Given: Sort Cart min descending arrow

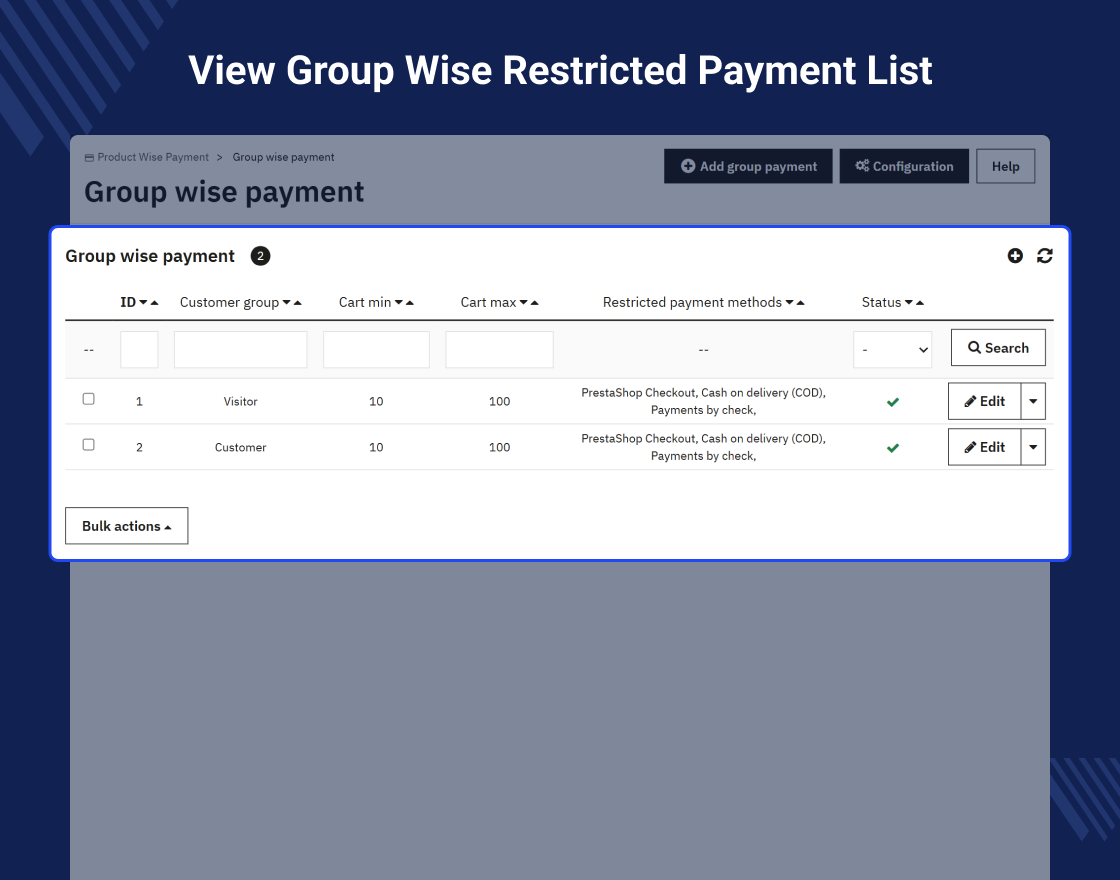Looking at the screenshot, I should (x=399, y=303).
